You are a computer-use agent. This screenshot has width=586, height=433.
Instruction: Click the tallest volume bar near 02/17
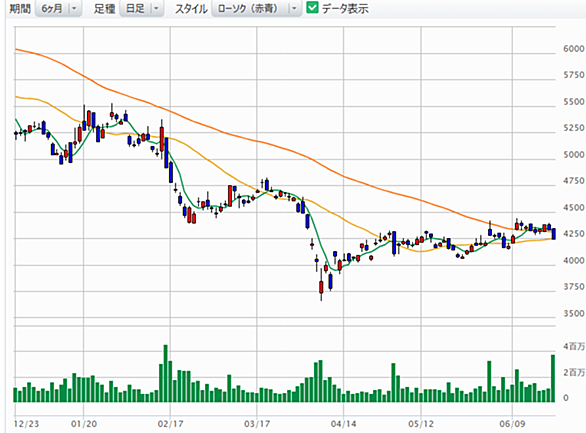(166, 373)
